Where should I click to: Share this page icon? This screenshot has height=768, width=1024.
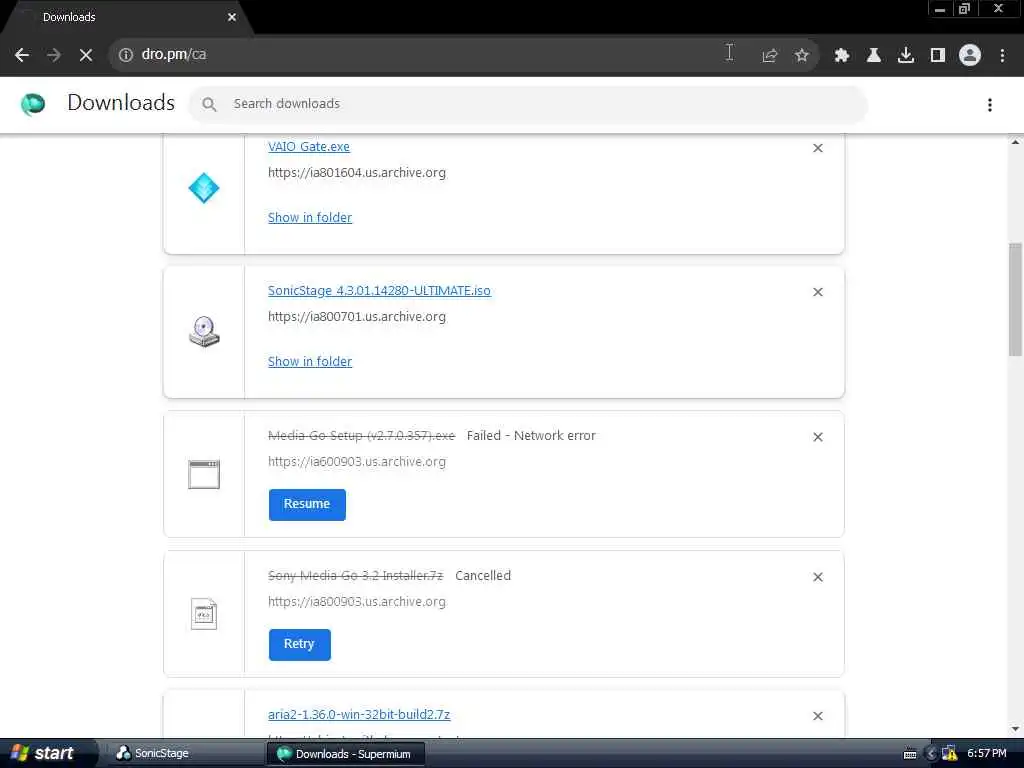769,56
